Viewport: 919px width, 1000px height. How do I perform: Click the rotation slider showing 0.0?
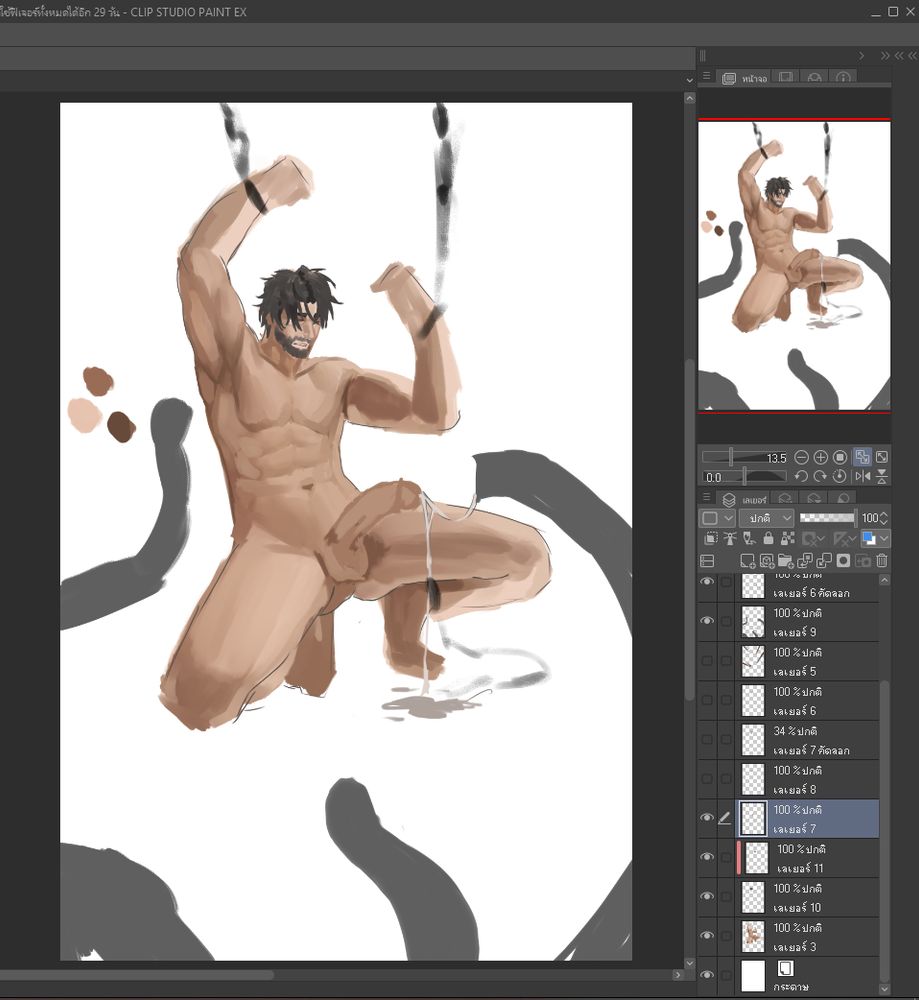pos(745,476)
